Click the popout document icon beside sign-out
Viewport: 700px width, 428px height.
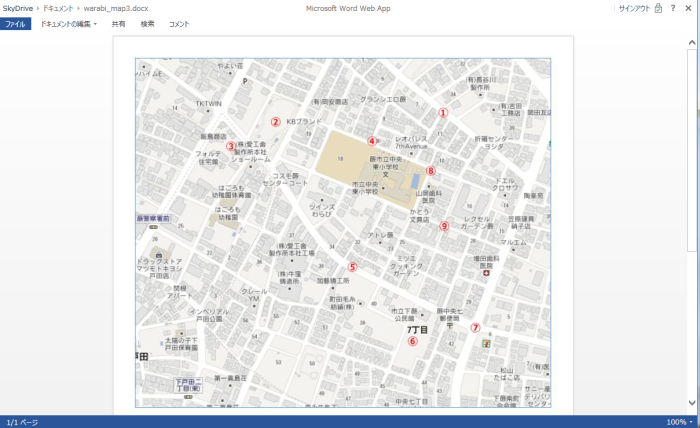coord(659,8)
